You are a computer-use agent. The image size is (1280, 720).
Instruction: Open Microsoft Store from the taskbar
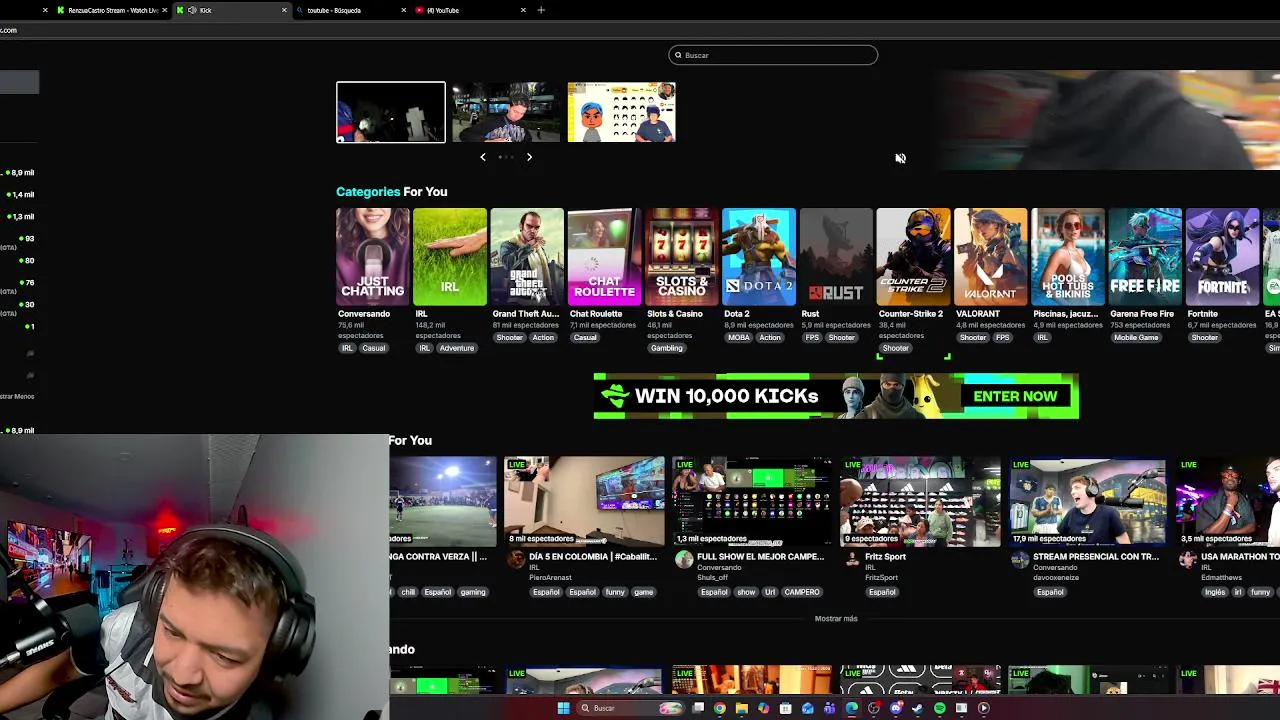click(x=786, y=708)
